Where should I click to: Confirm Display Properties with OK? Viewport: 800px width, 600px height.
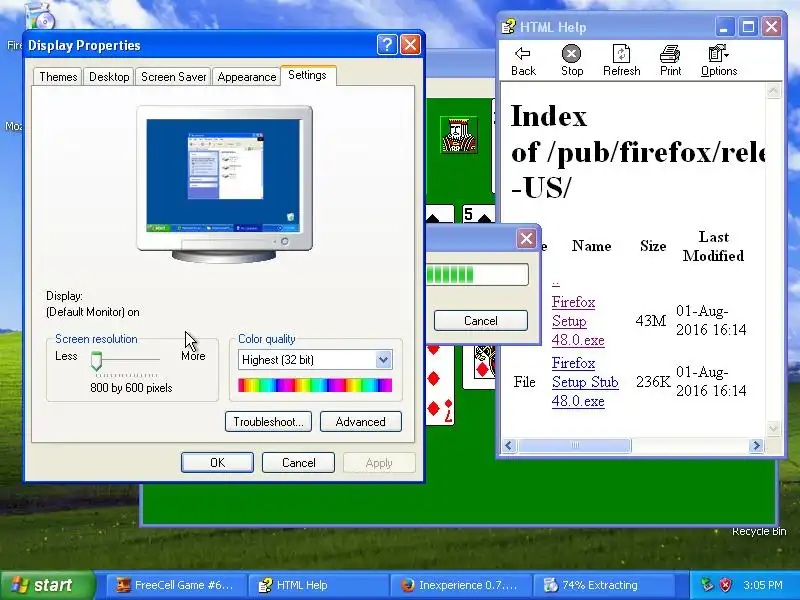click(217, 463)
